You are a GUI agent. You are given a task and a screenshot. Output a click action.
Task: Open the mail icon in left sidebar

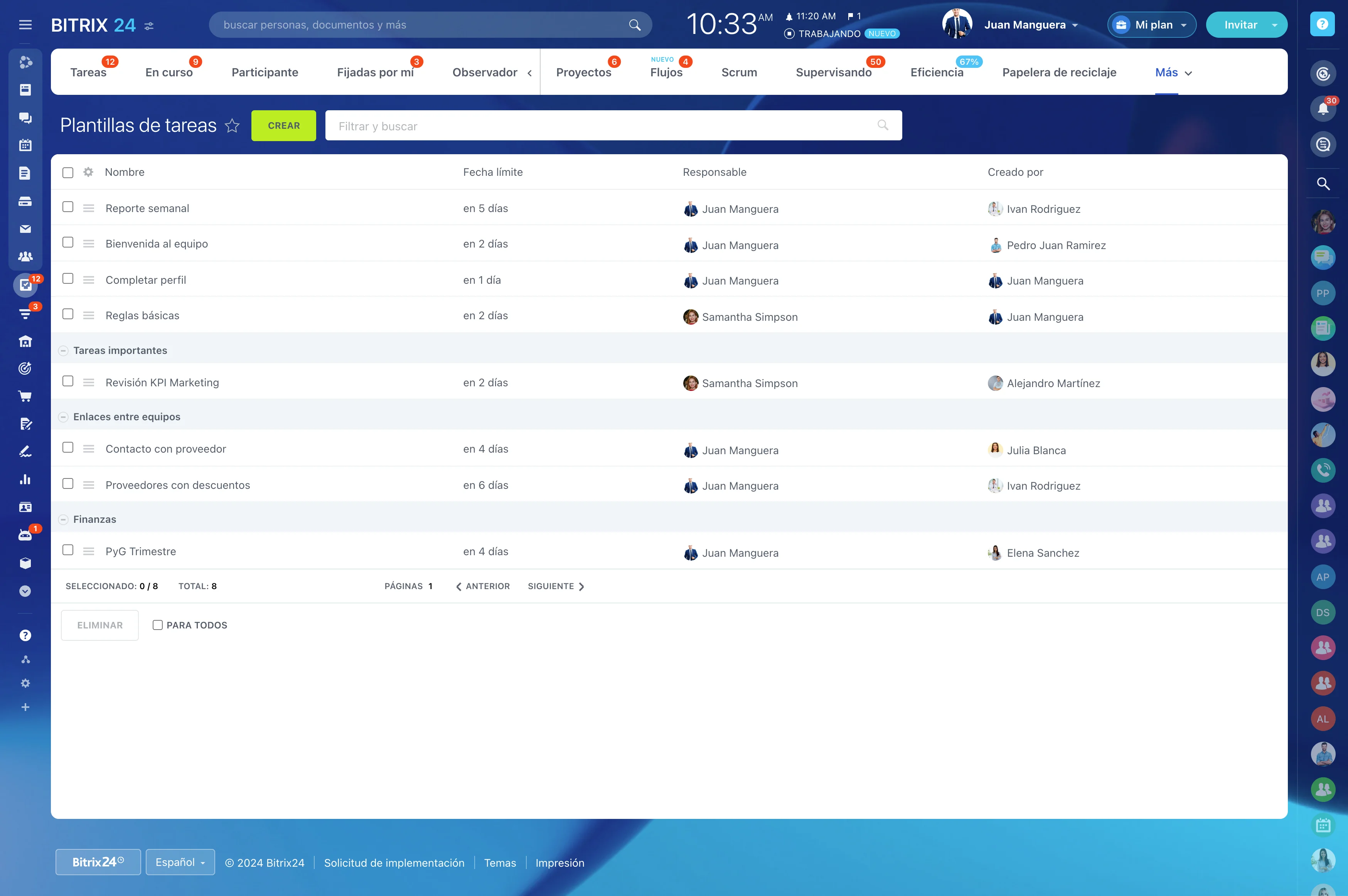(x=25, y=229)
